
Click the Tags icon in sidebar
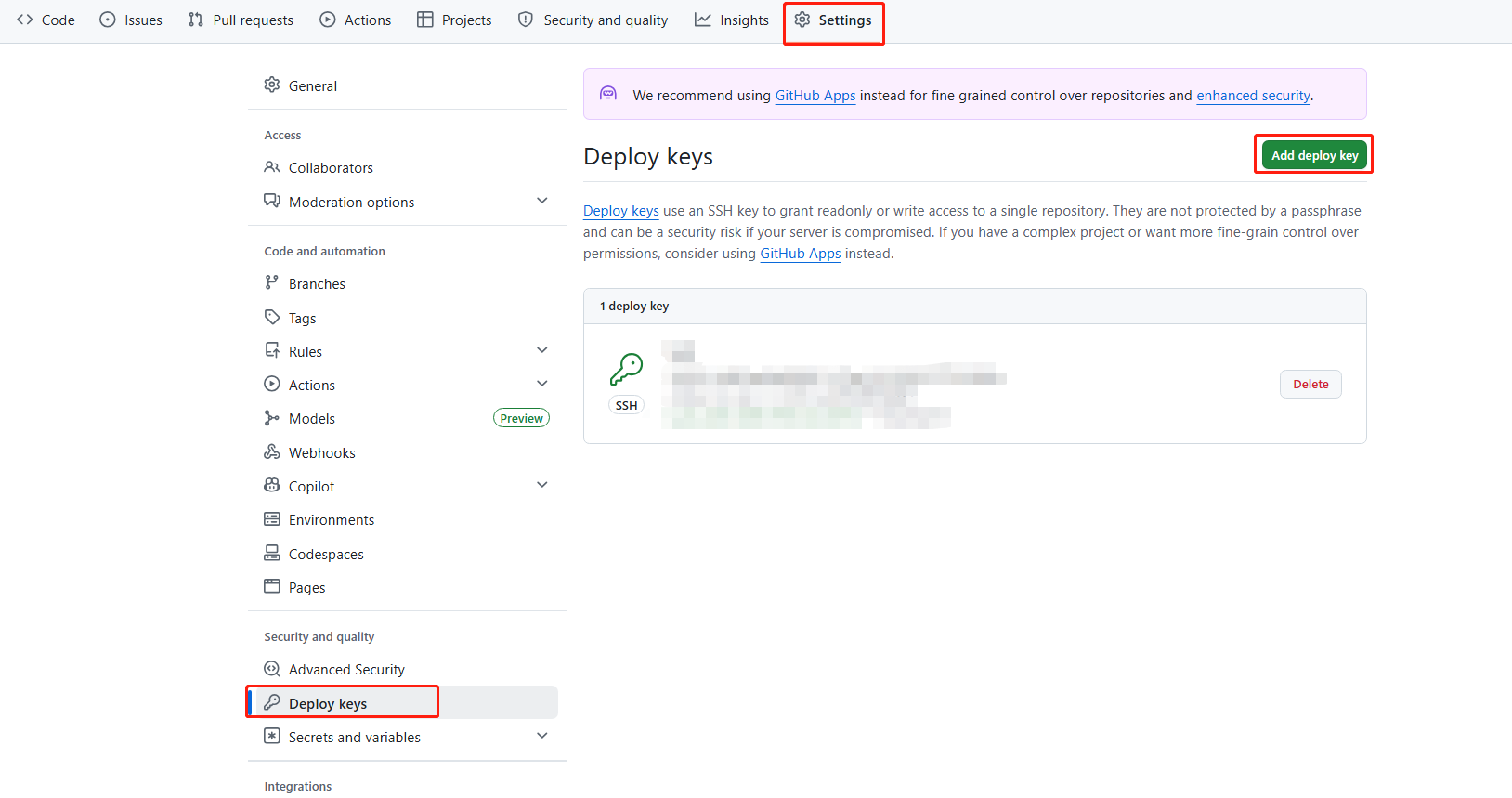(271, 318)
